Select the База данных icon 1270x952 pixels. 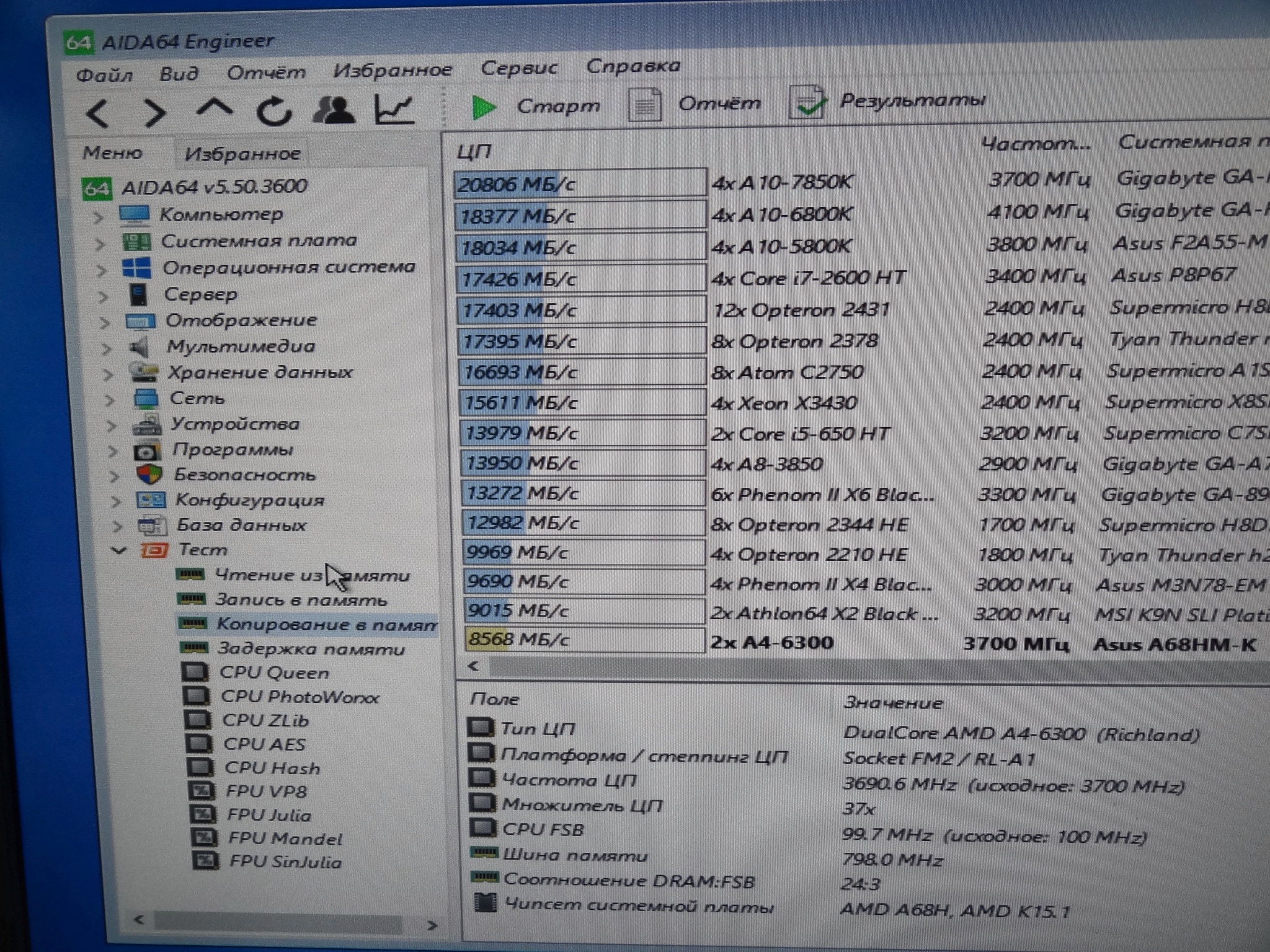[153, 526]
